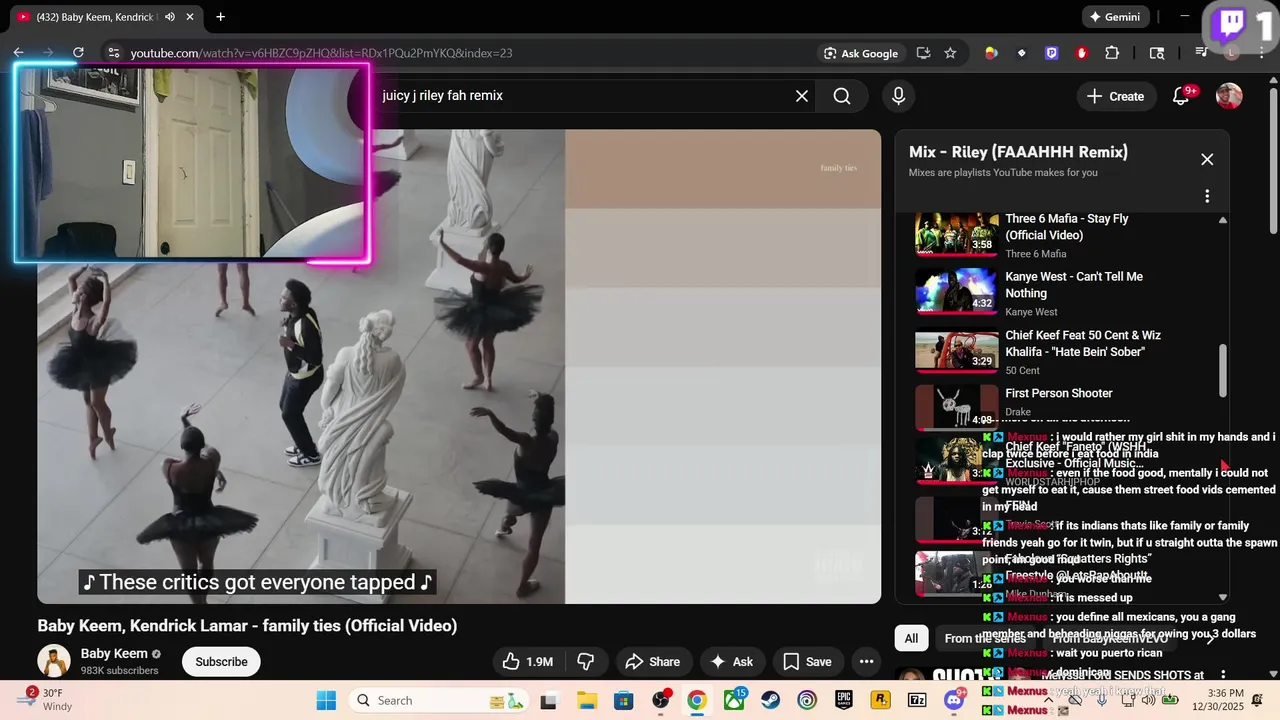Screen dimensions: 1280x720
Task: Open Baby Keem channel avatar
Action: (x=54, y=661)
